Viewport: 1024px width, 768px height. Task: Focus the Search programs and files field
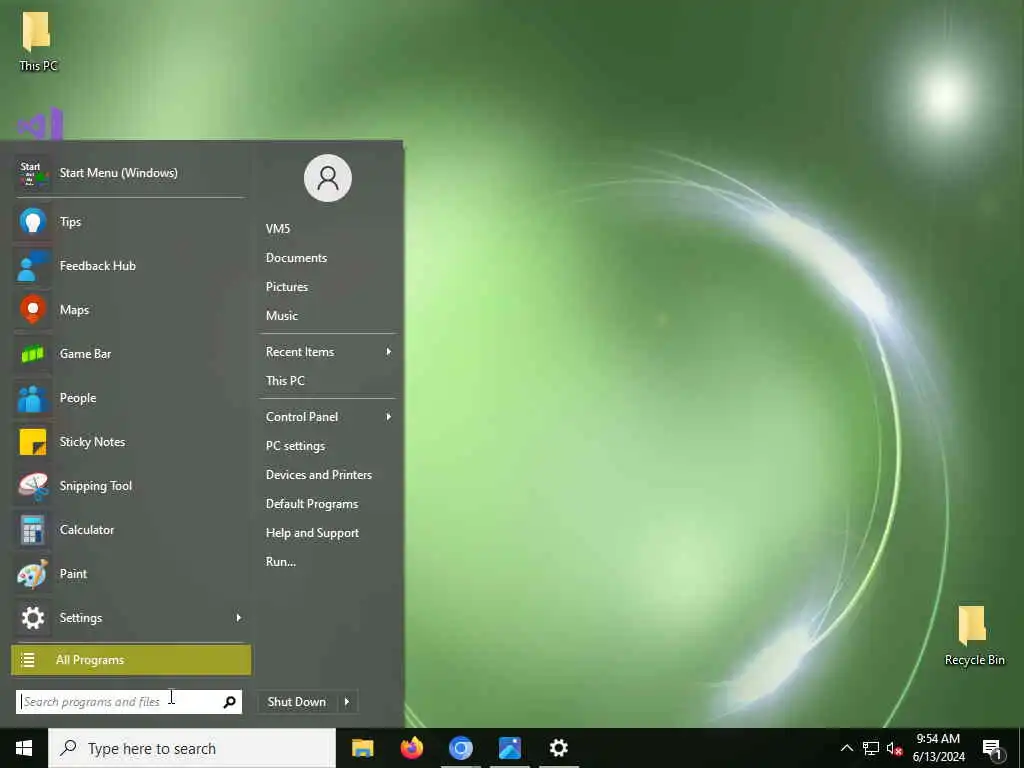coord(129,702)
